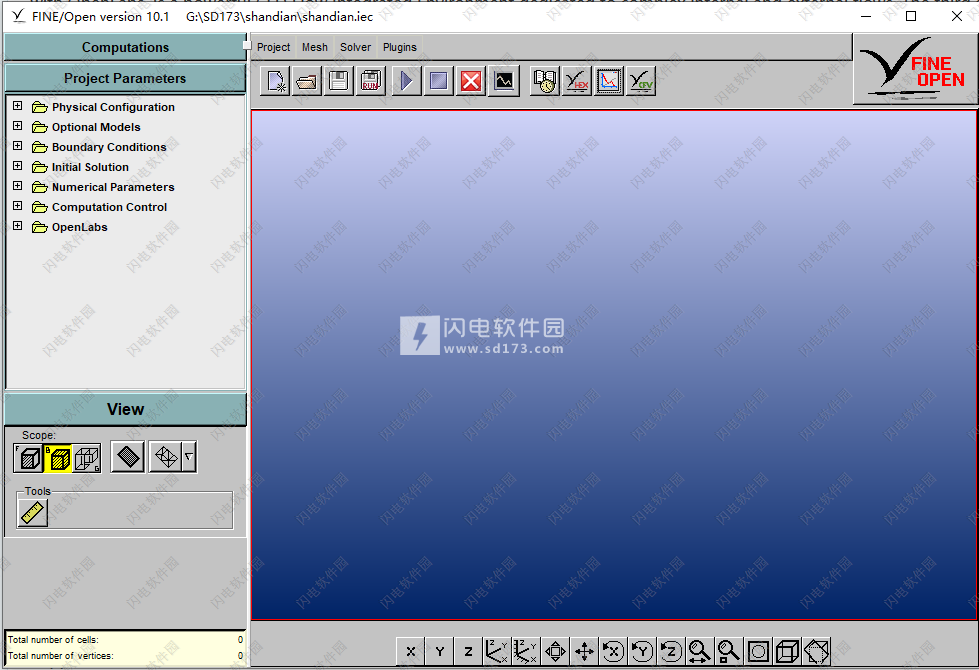This screenshot has width=979, height=670.
Task: Click the scrolling arrows view icon
Action: pyautogui.click(x=555, y=652)
